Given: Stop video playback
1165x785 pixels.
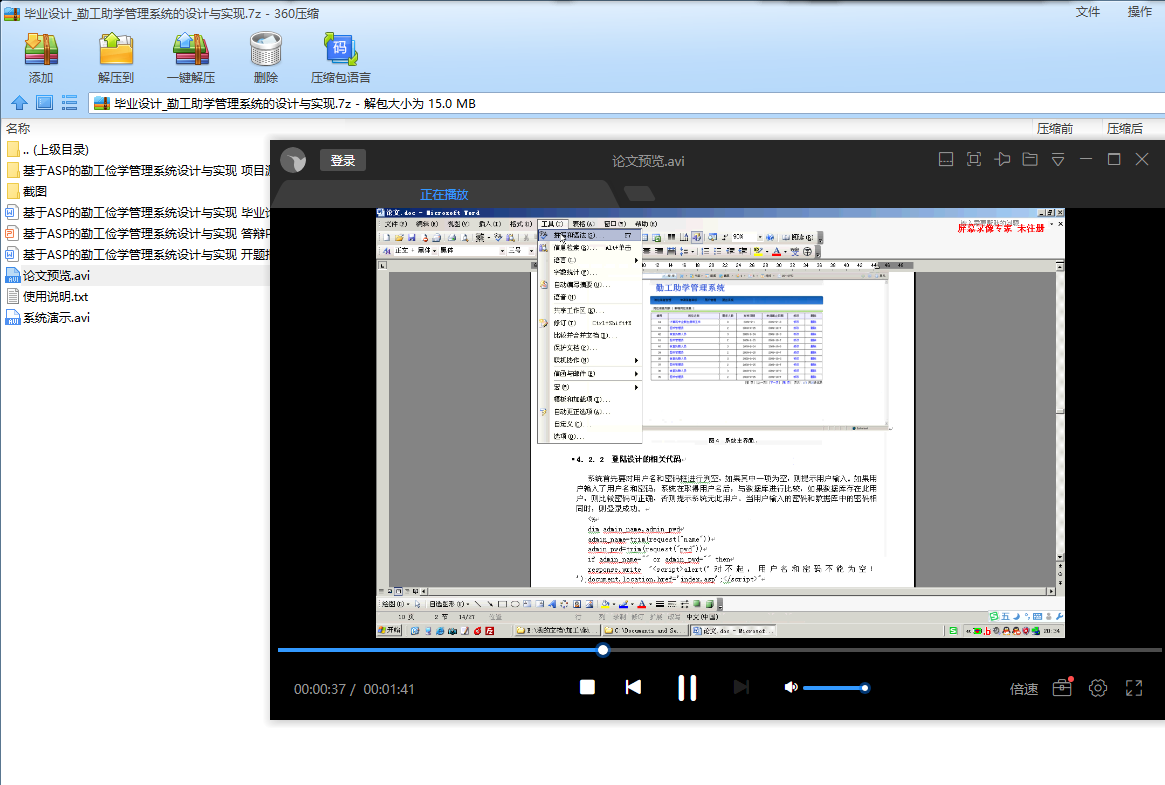Looking at the screenshot, I should click(587, 687).
